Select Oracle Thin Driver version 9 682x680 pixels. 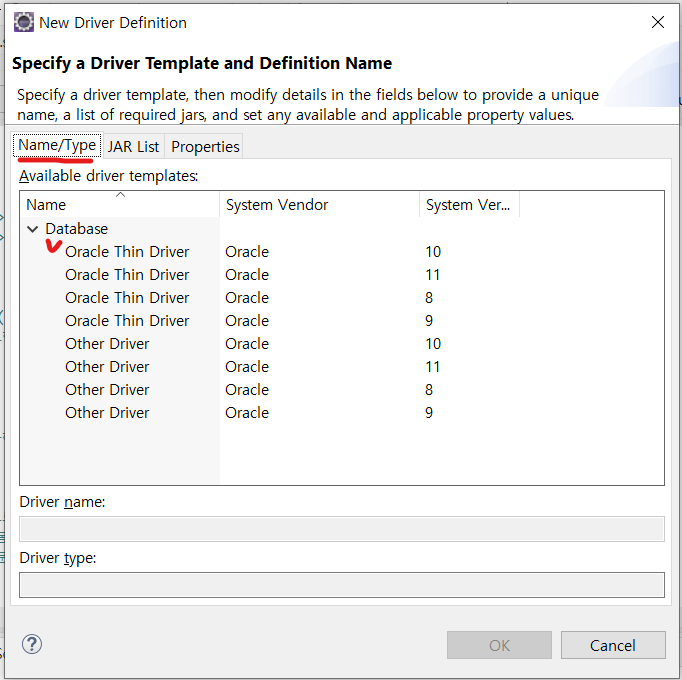pyautogui.click(x=127, y=321)
